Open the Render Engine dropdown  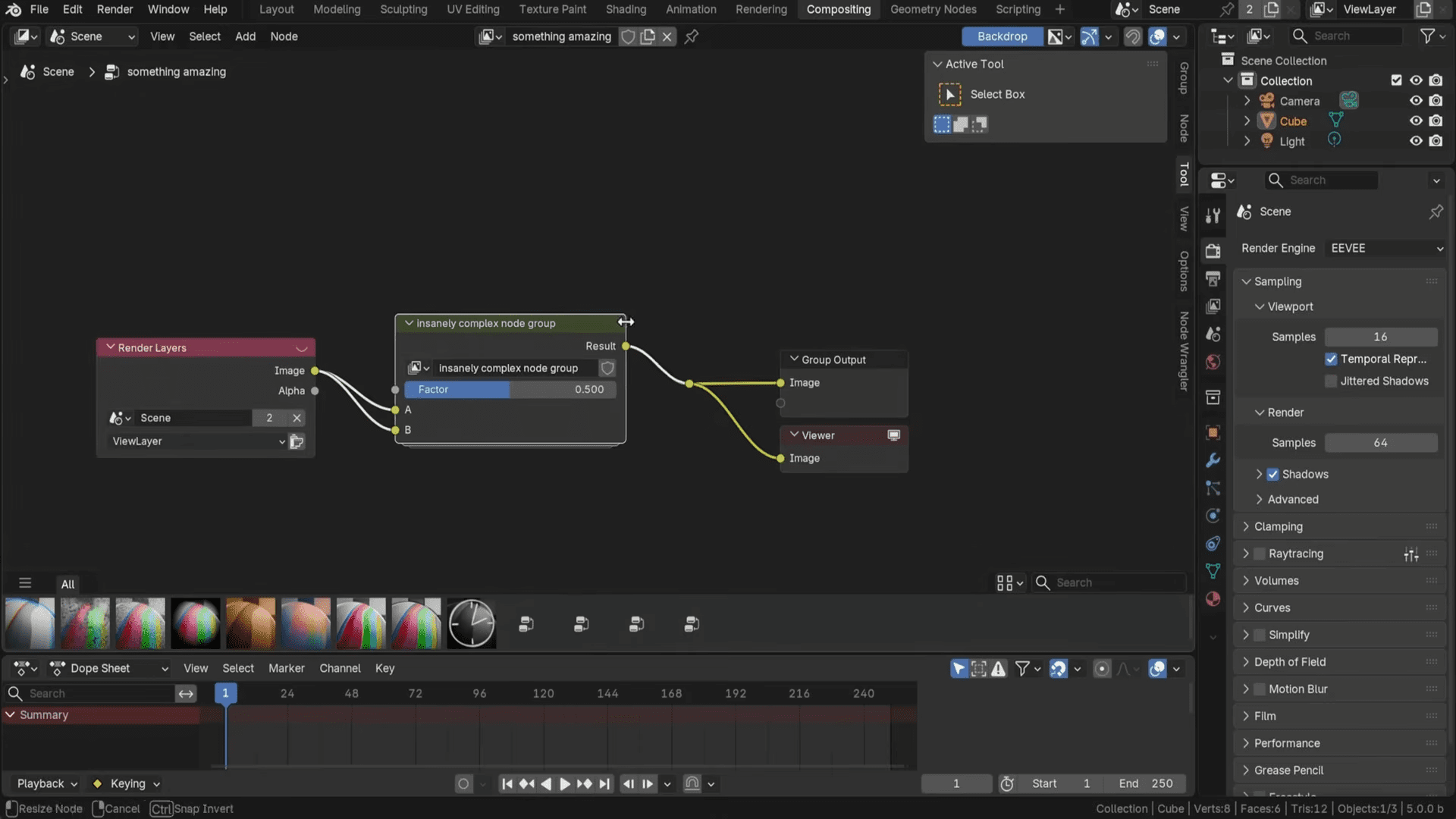[x=1385, y=248]
